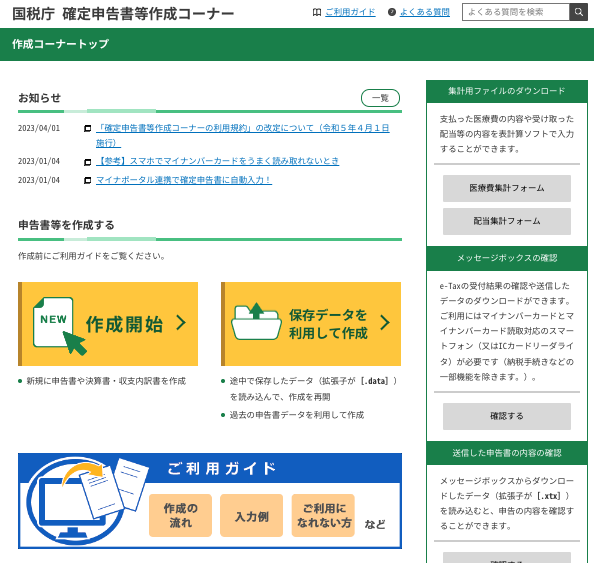Image resolution: width=594 pixels, height=563 pixels.
Task: Open the よくある質問 header link
Action: click(425, 13)
